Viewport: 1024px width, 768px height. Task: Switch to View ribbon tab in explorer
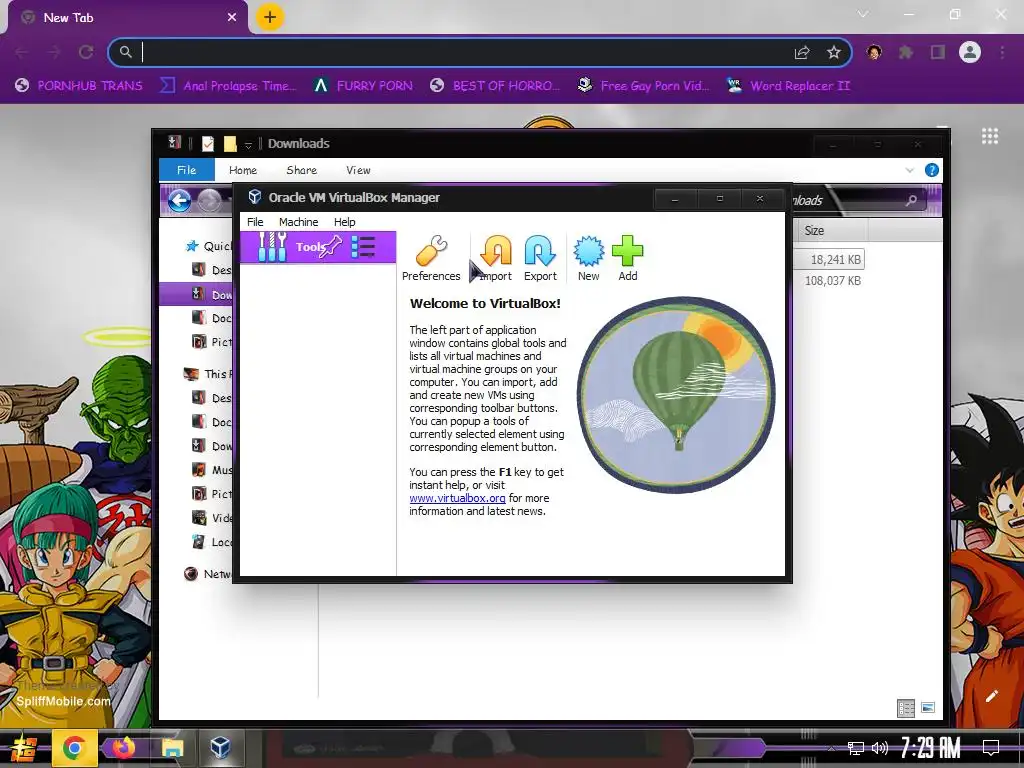click(359, 170)
